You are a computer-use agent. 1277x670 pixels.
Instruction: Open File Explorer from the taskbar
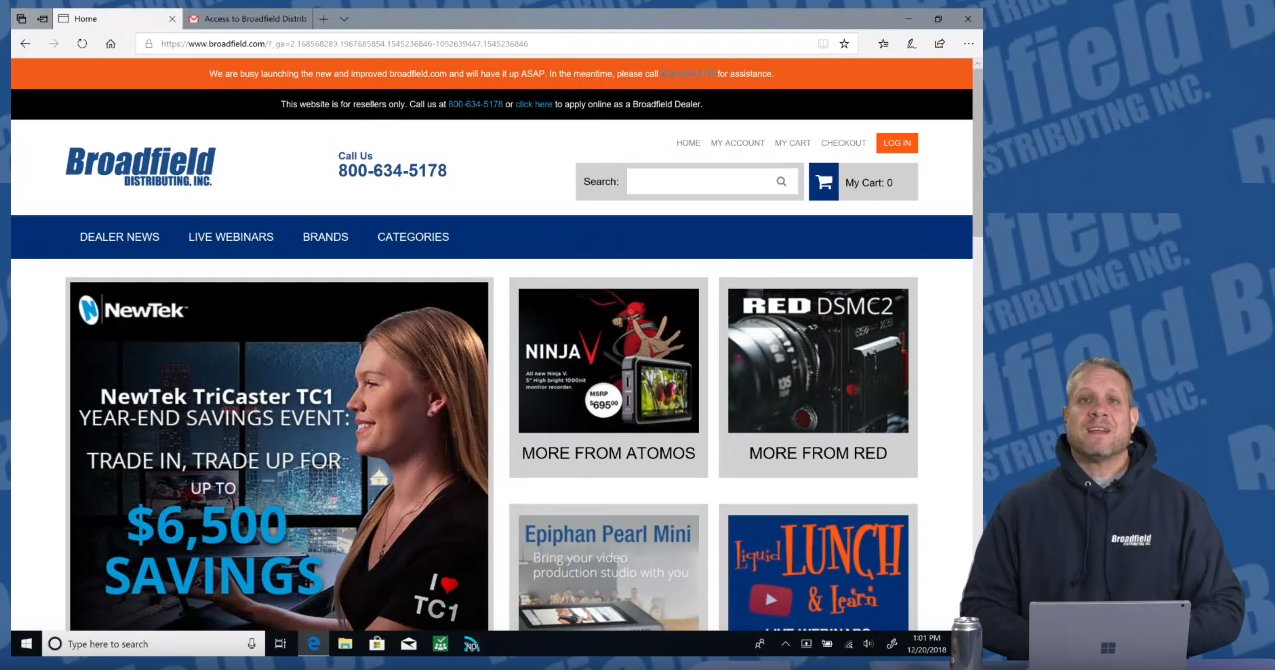pyautogui.click(x=345, y=644)
